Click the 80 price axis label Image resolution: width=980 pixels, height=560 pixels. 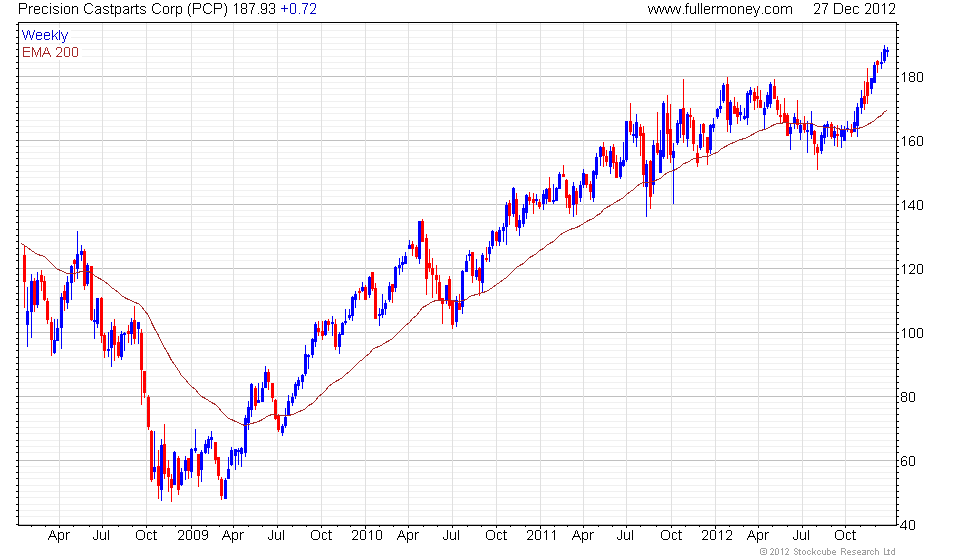click(908, 398)
